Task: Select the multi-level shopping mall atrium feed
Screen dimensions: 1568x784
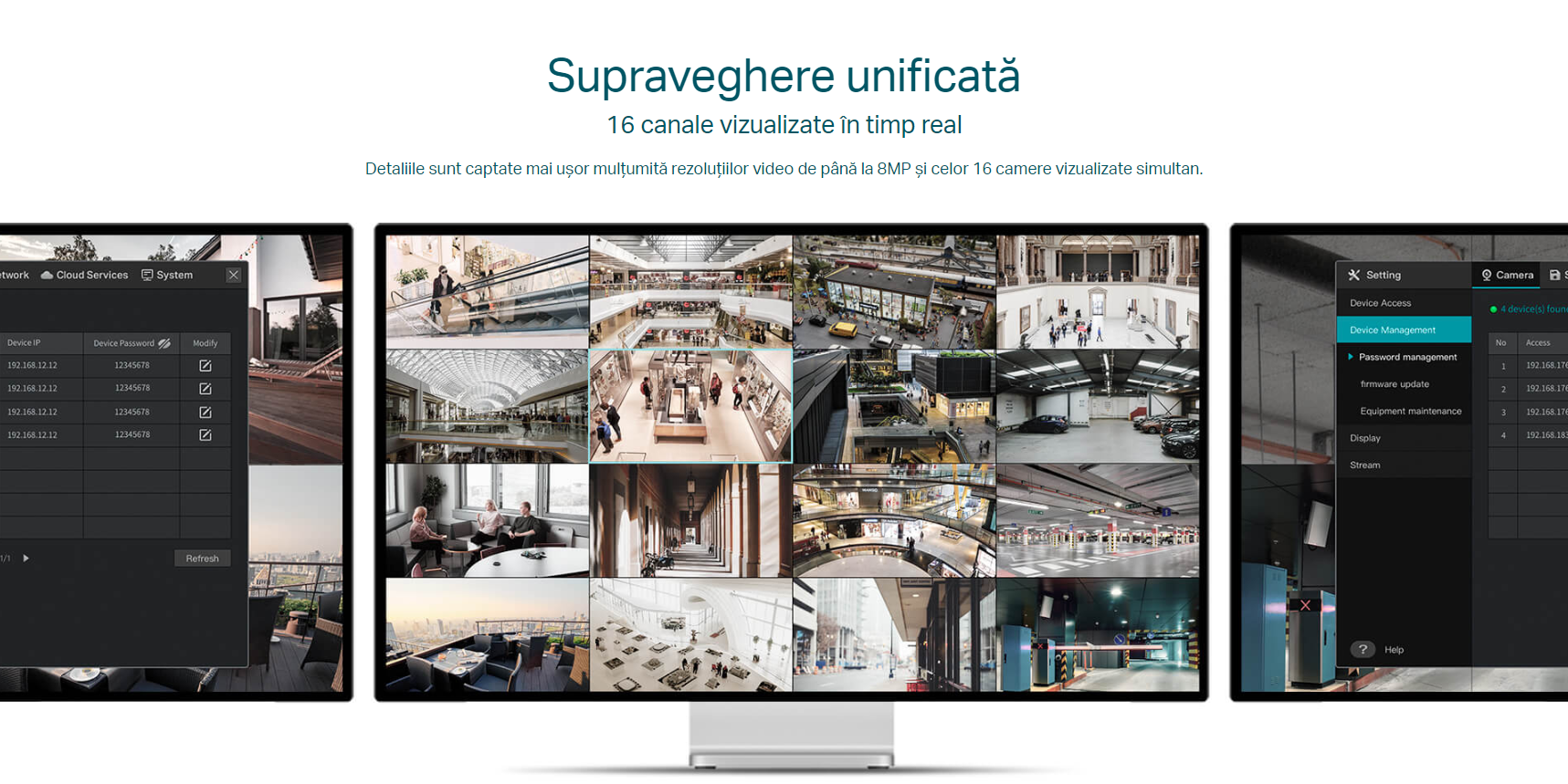Action: [690, 292]
